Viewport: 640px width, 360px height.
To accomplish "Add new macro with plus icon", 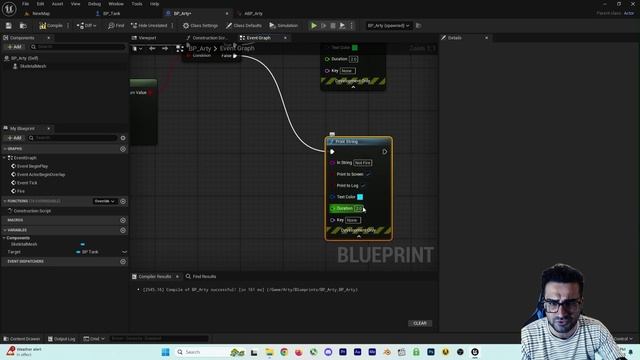I will click(x=123, y=220).
